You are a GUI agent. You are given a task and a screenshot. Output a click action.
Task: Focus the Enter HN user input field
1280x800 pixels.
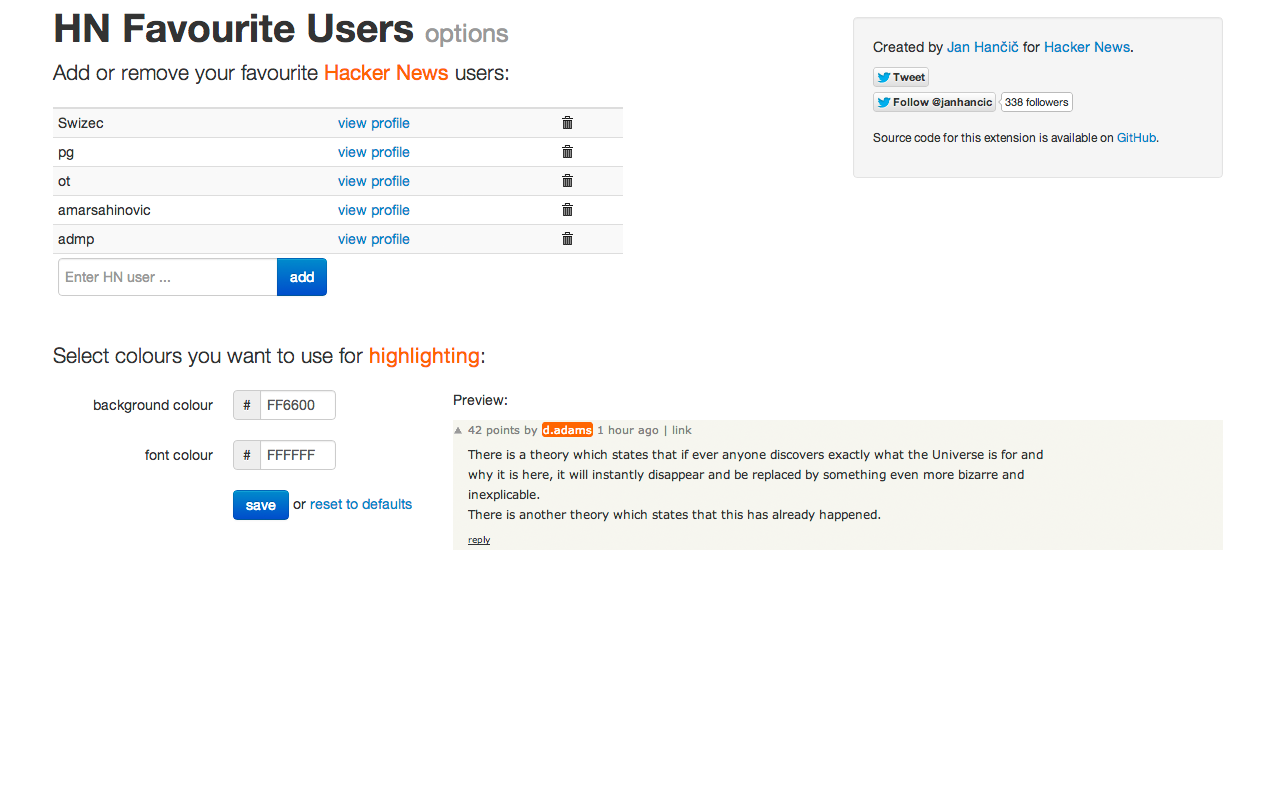pos(168,277)
